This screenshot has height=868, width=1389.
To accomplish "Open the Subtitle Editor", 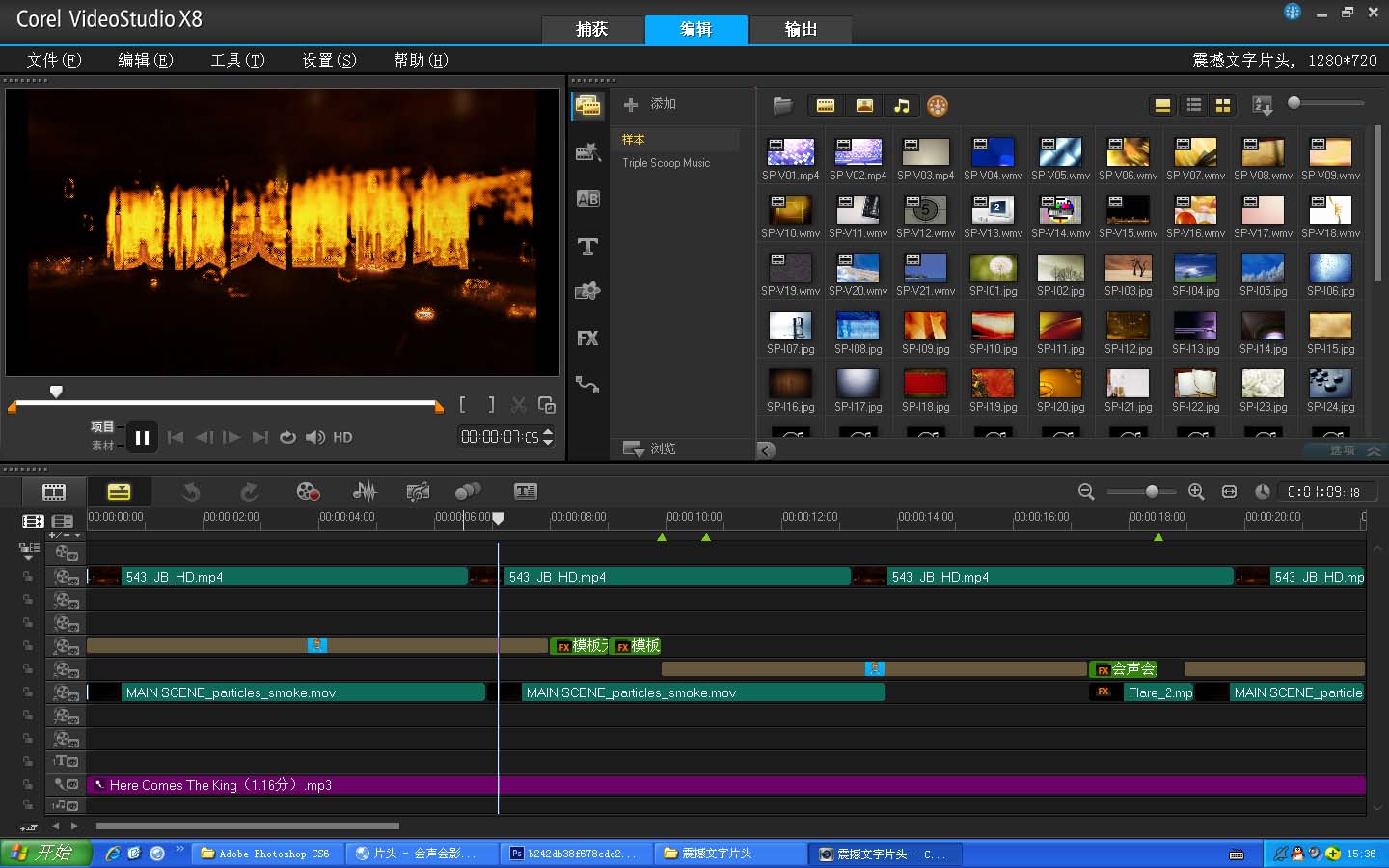I will [526, 492].
